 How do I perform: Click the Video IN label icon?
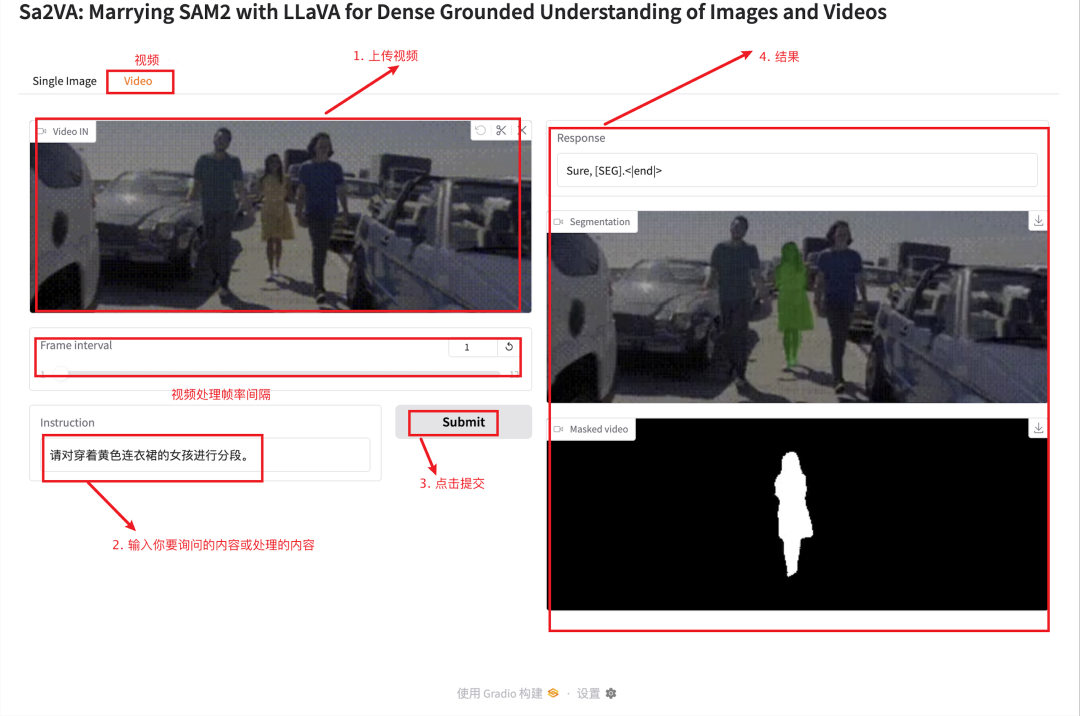(43, 131)
